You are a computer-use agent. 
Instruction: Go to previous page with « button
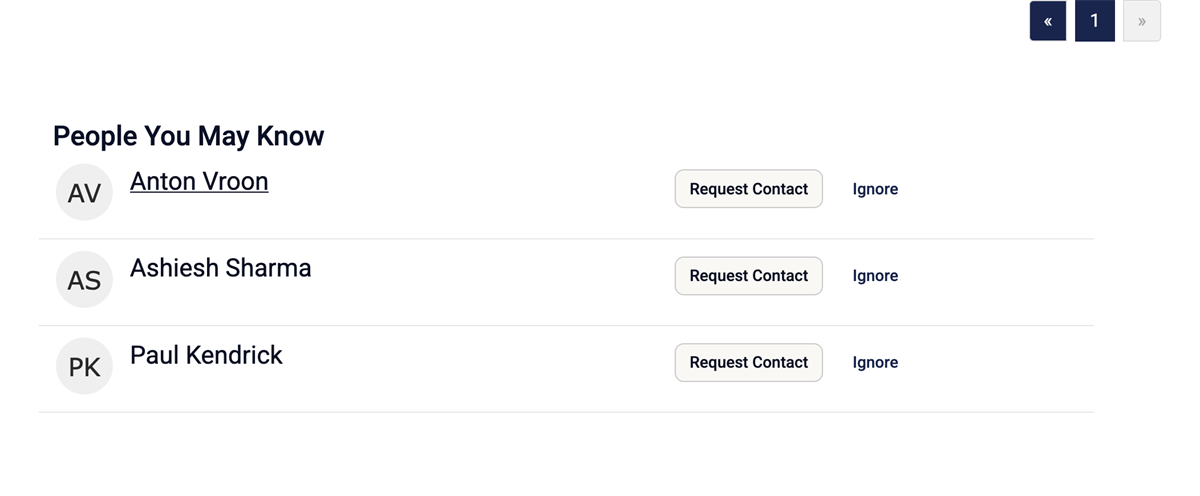1047,21
